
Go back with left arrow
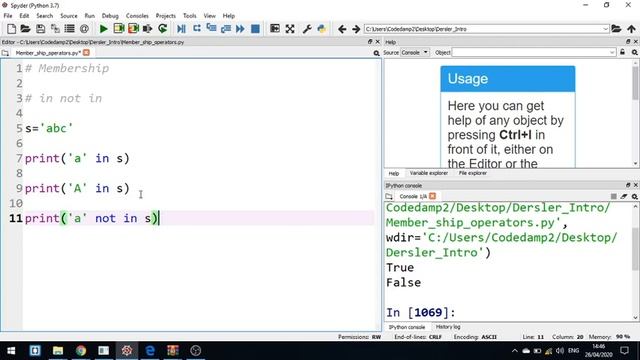(342, 29)
